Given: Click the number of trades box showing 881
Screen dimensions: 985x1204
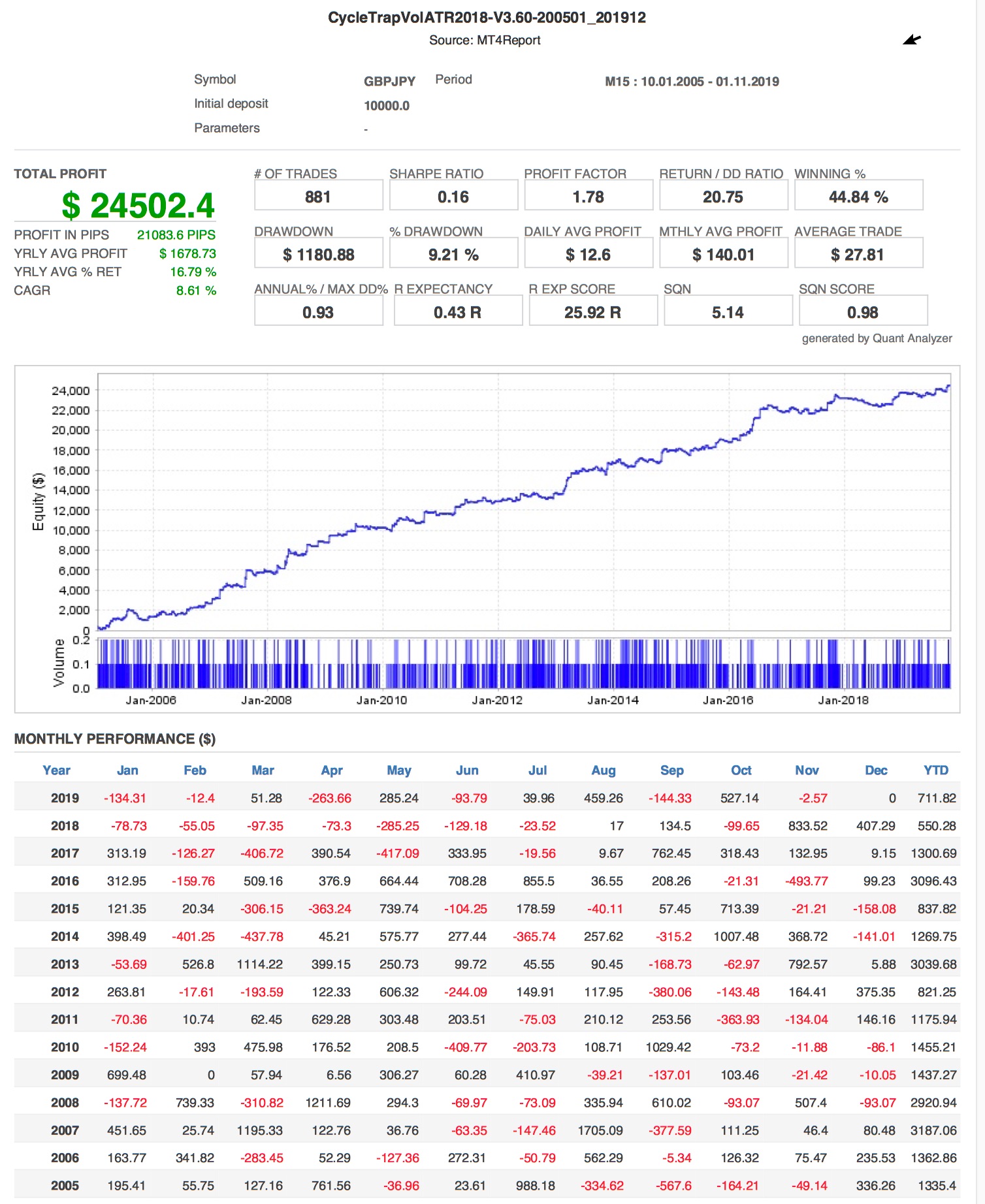Looking at the screenshot, I should (318, 195).
